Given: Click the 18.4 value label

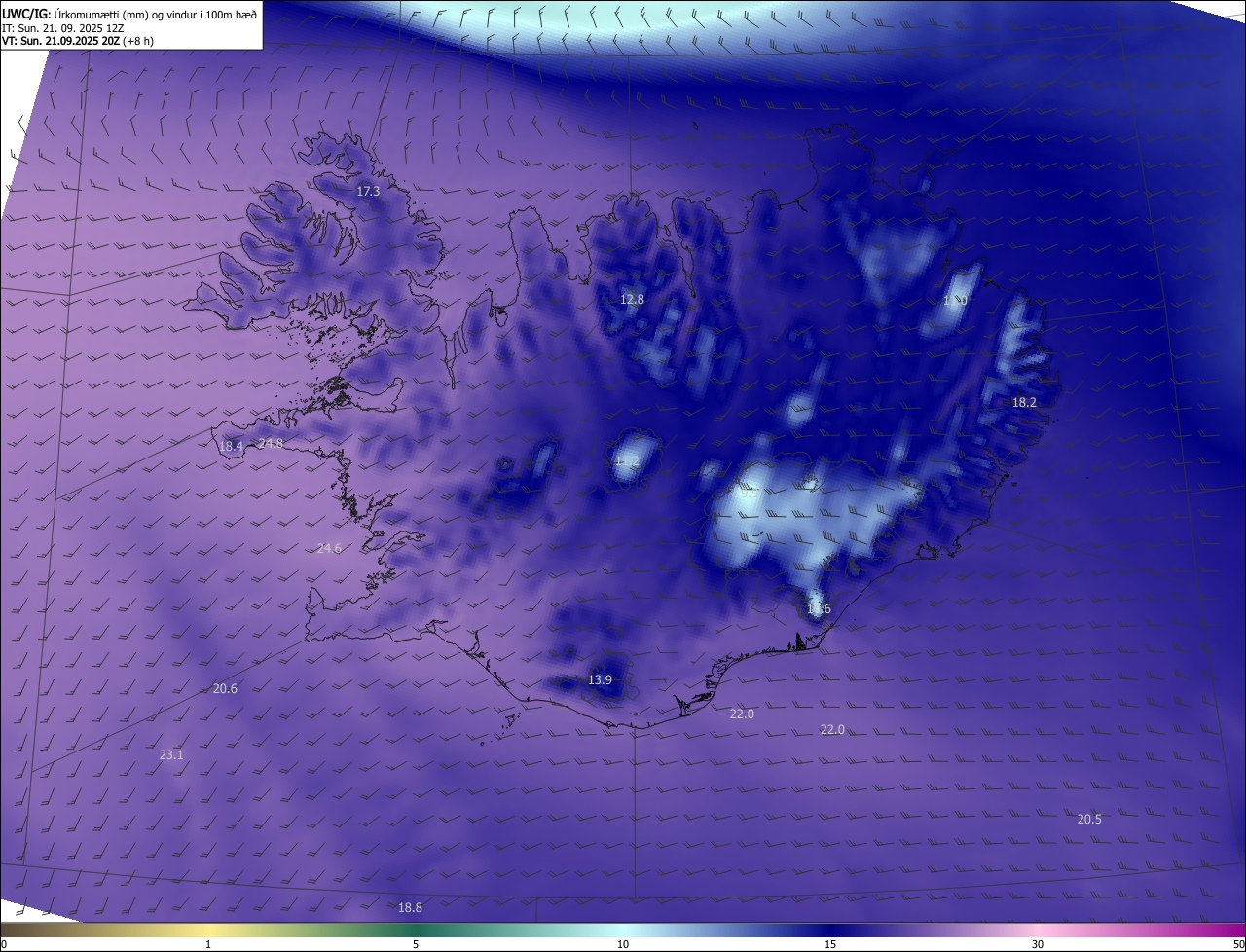Looking at the screenshot, I should [x=231, y=447].
